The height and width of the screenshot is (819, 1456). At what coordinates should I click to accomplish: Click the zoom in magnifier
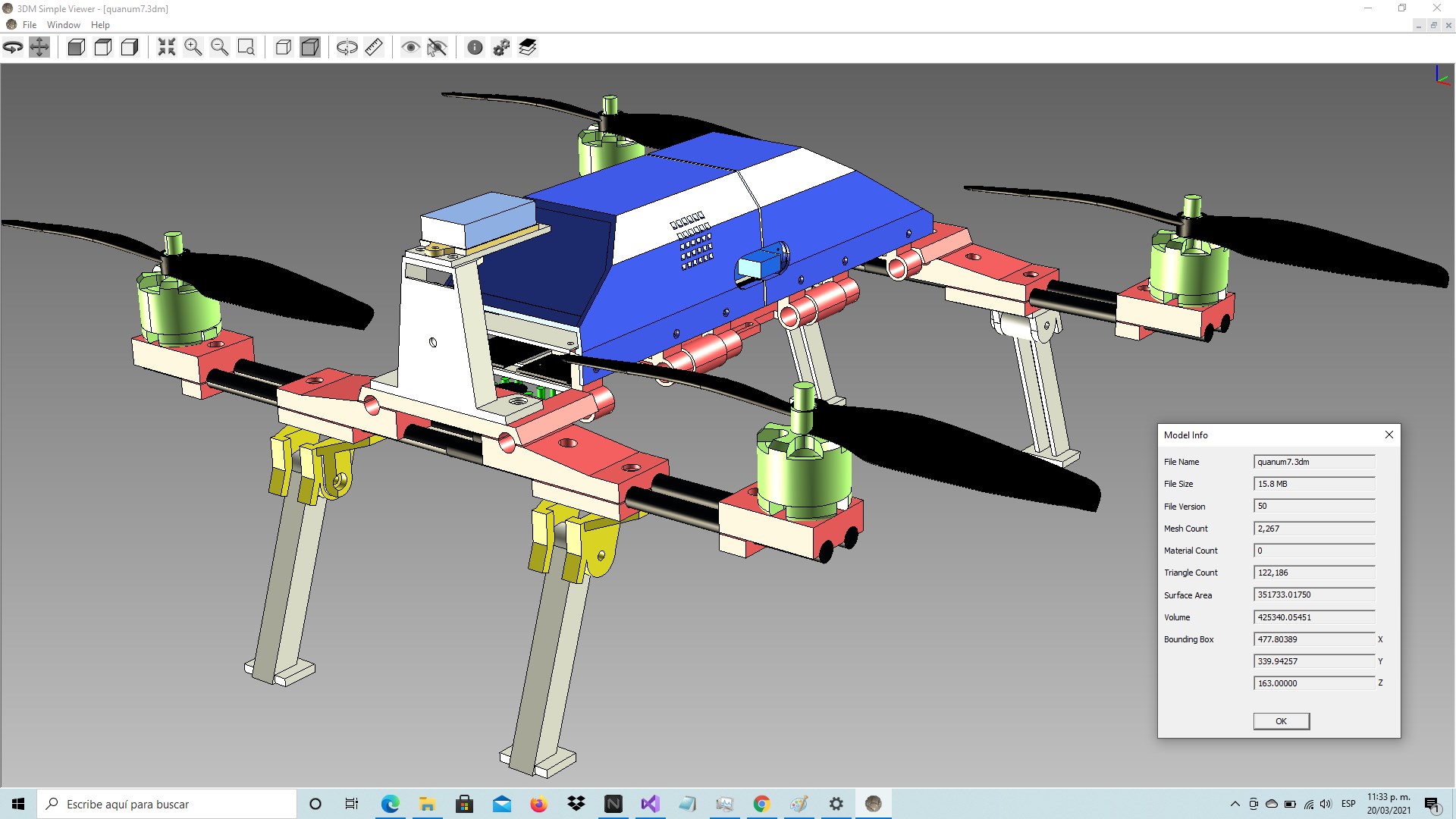click(x=193, y=48)
